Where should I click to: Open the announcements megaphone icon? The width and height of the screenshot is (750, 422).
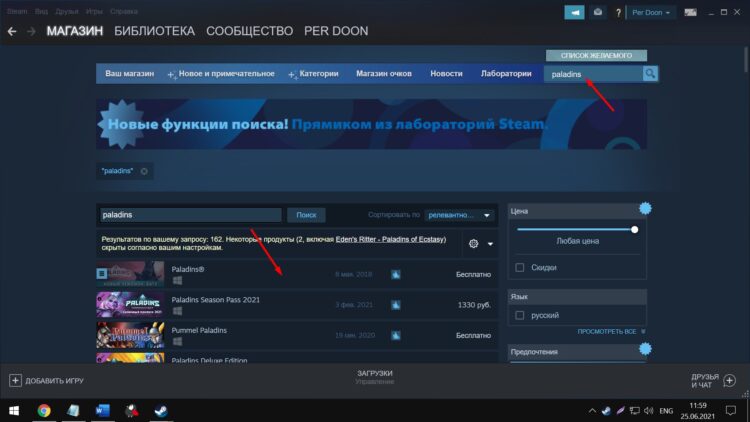(x=574, y=12)
